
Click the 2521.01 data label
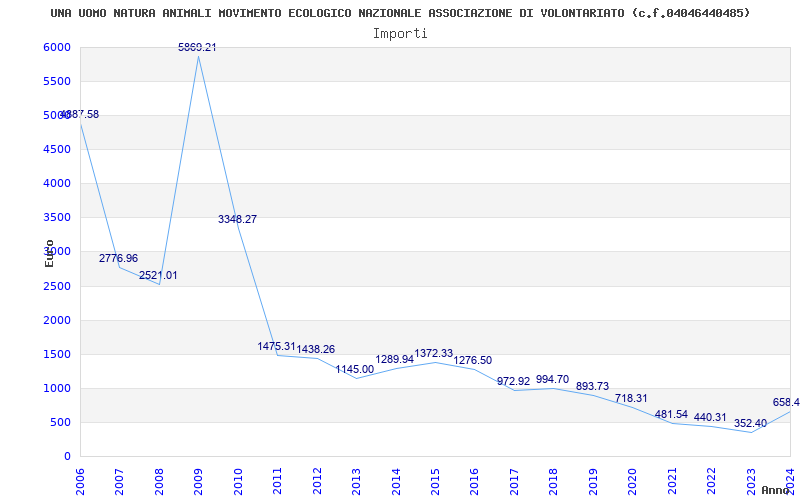click(158, 276)
